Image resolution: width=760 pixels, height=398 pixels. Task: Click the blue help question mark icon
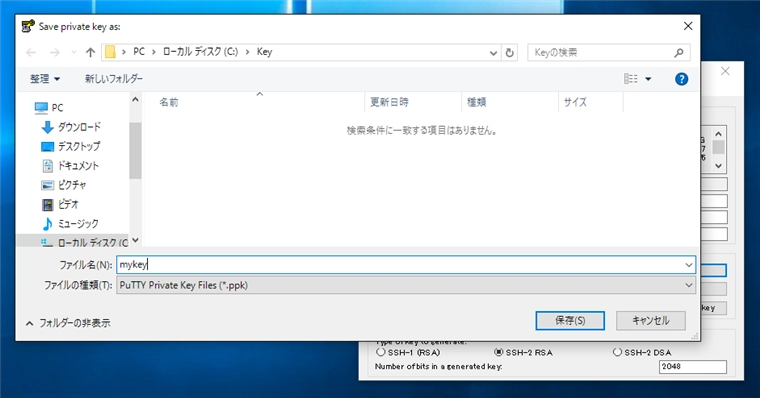tap(681, 79)
